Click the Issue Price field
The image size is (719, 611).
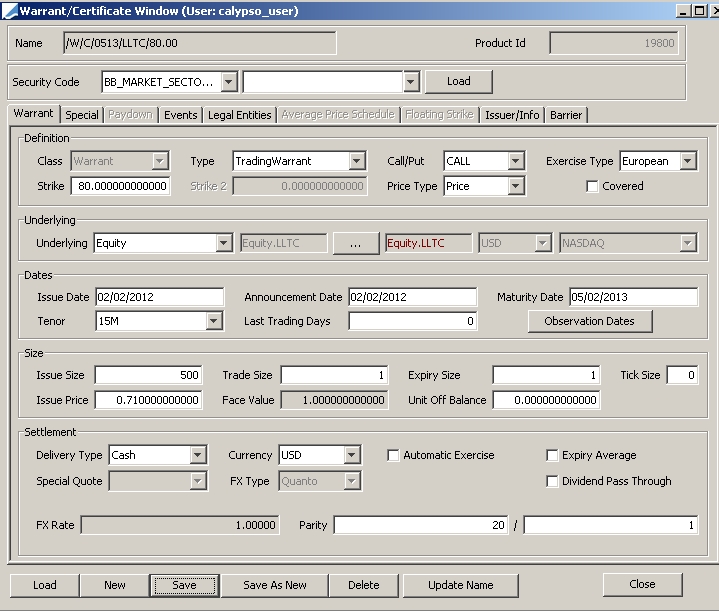pyautogui.click(x=148, y=400)
